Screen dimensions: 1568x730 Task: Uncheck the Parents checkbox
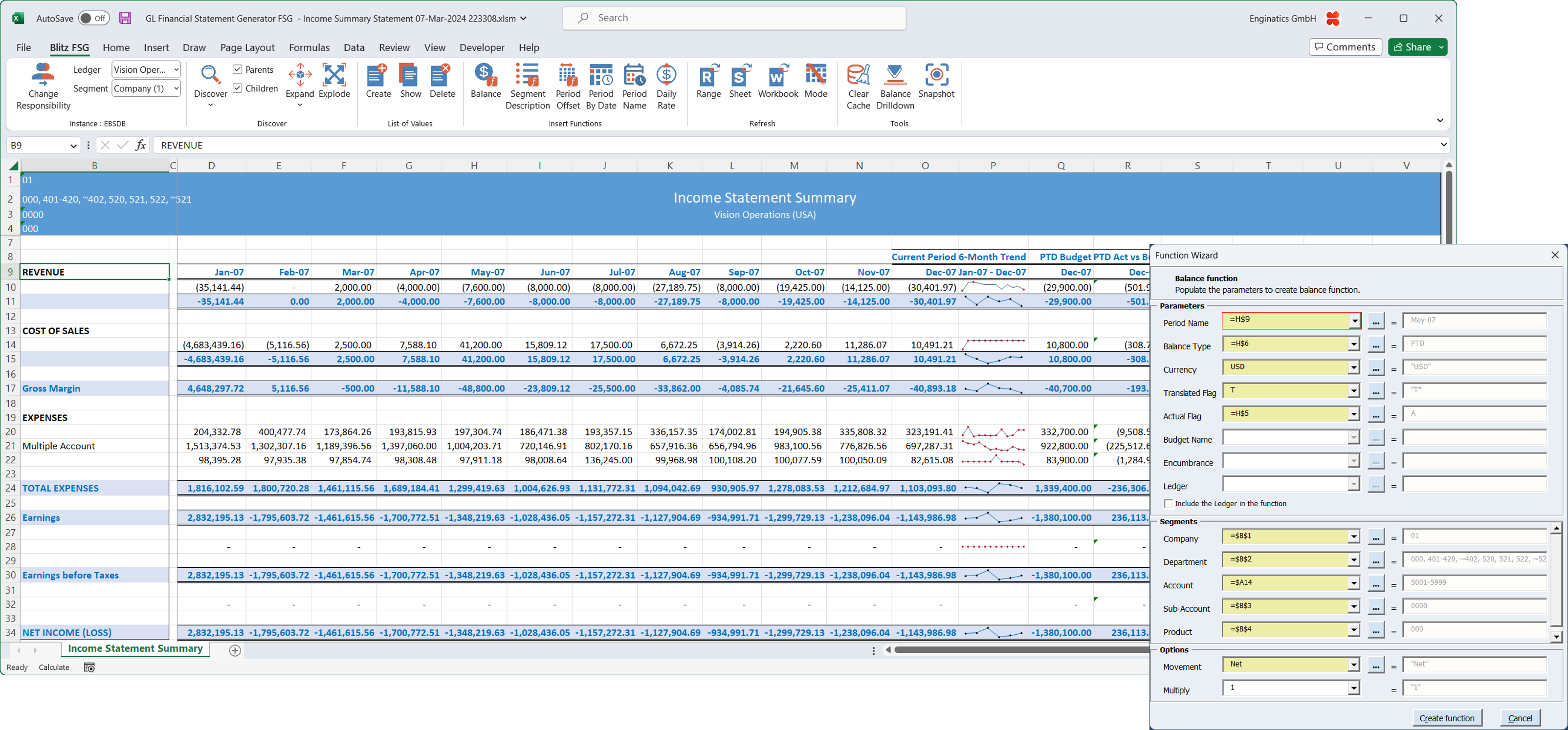[x=238, y=69]
